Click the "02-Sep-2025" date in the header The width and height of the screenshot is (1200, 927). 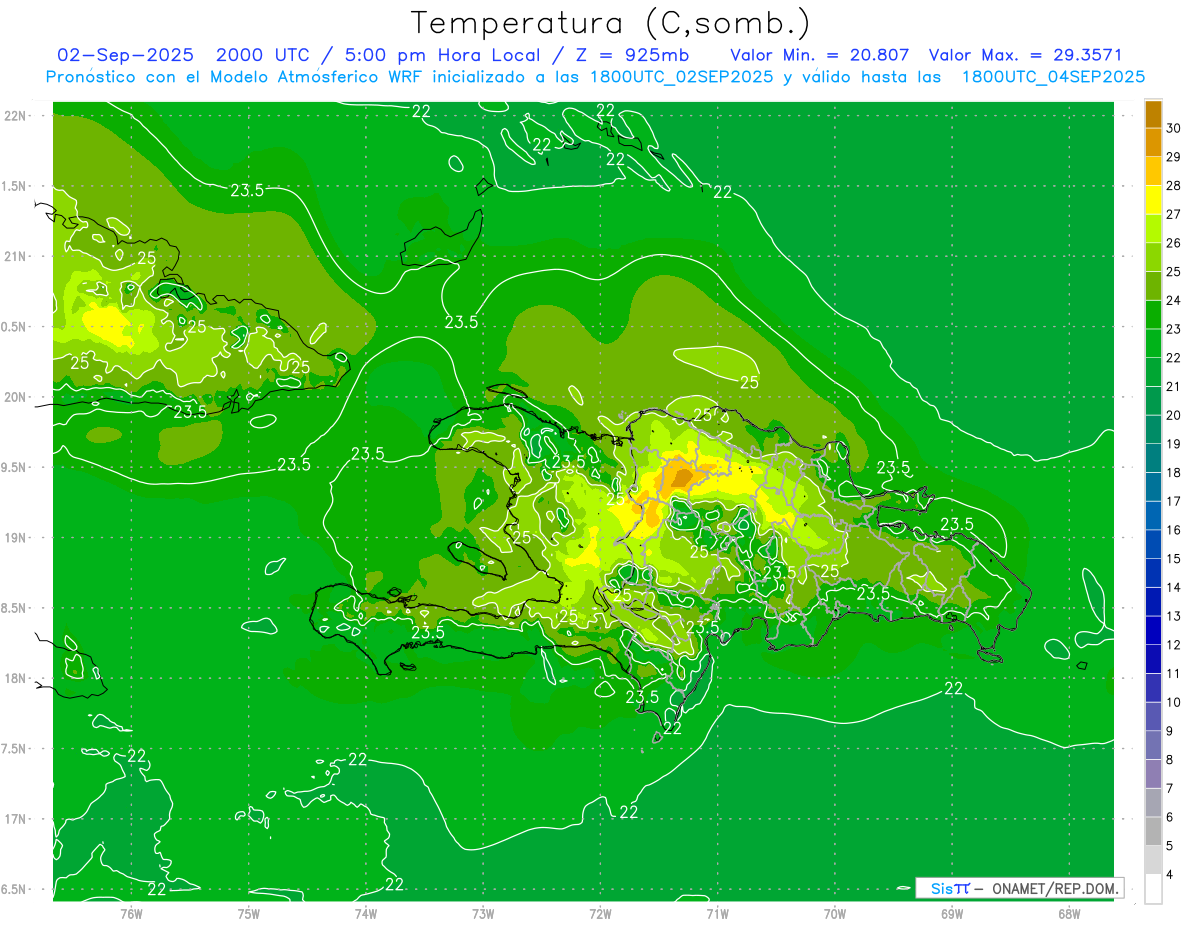click(x=125, y=55)
